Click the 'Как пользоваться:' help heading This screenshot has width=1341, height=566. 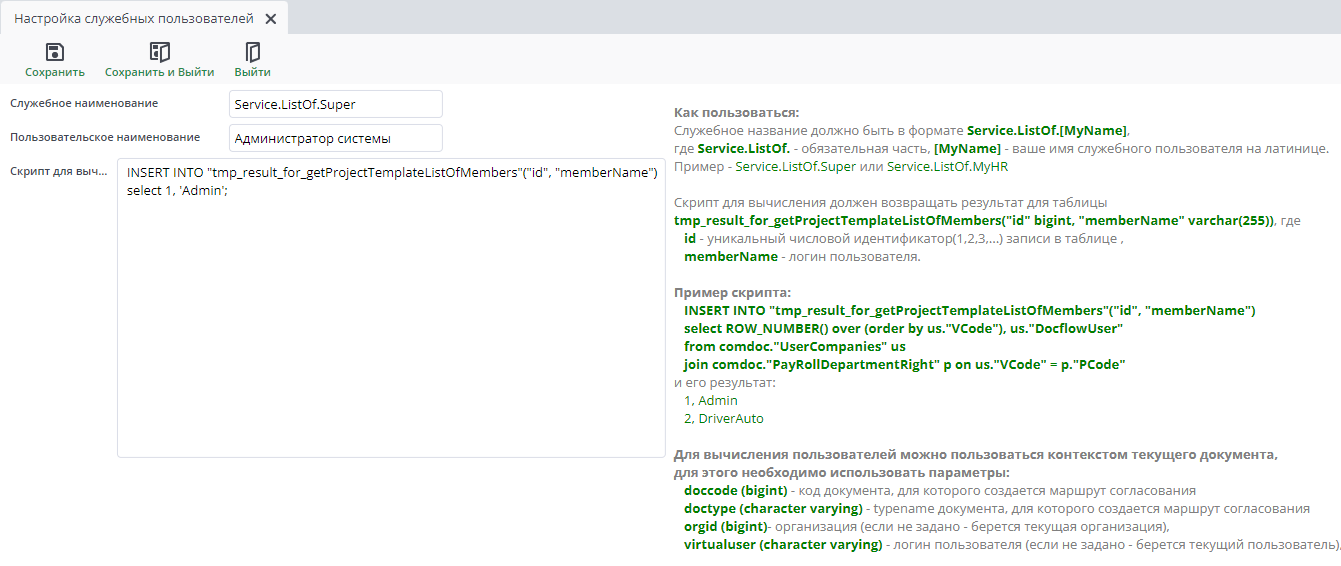(737, 112)
